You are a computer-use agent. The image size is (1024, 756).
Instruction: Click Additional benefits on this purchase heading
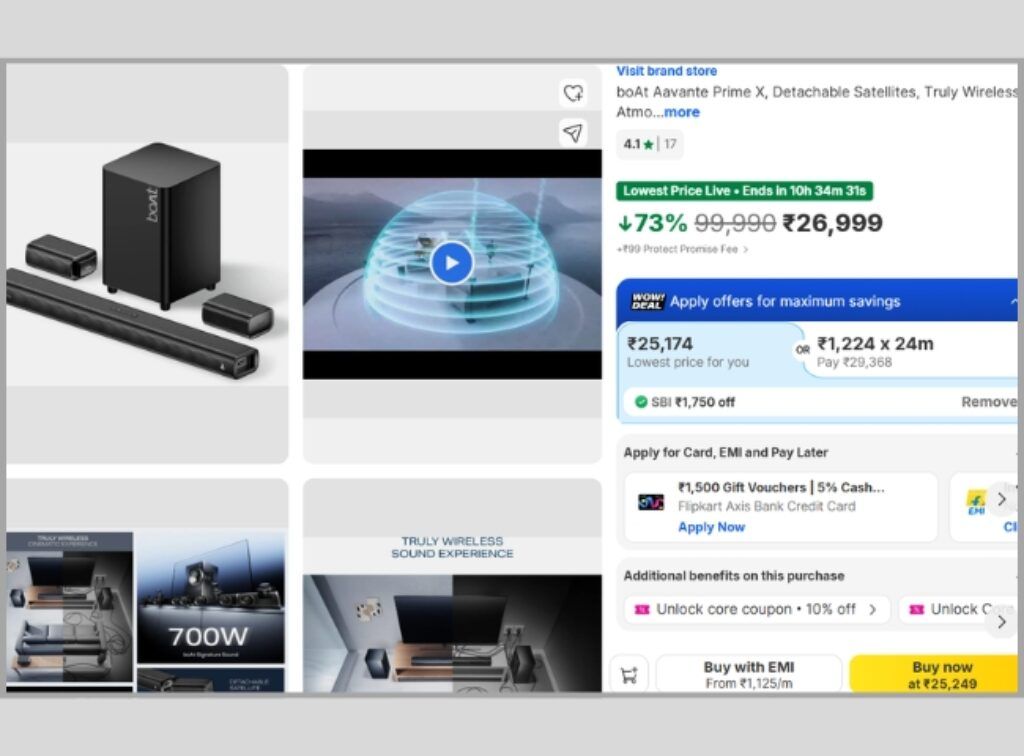click(733, 576)
